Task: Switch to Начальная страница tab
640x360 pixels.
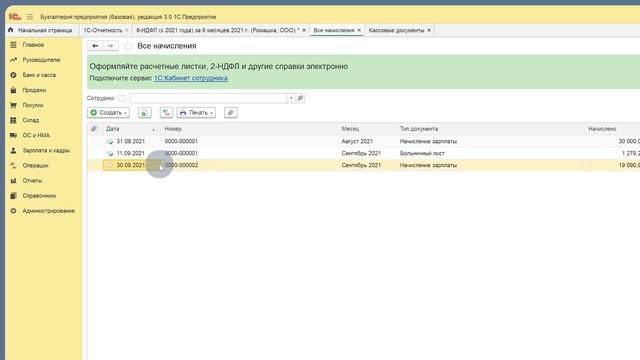Action: point(40,30)
